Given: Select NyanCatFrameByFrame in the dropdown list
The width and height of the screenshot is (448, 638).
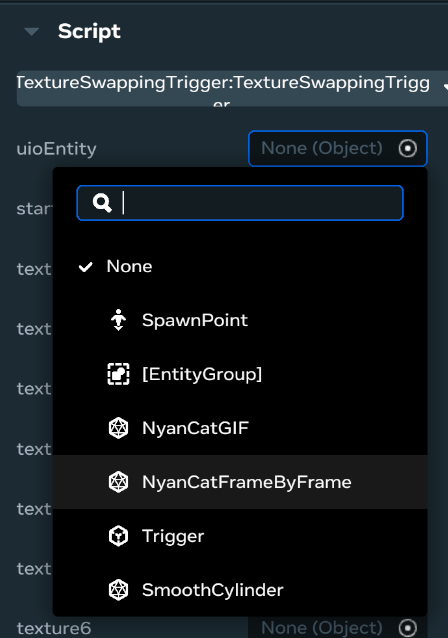Looking at the screenshot, I should tap(240, 482).
